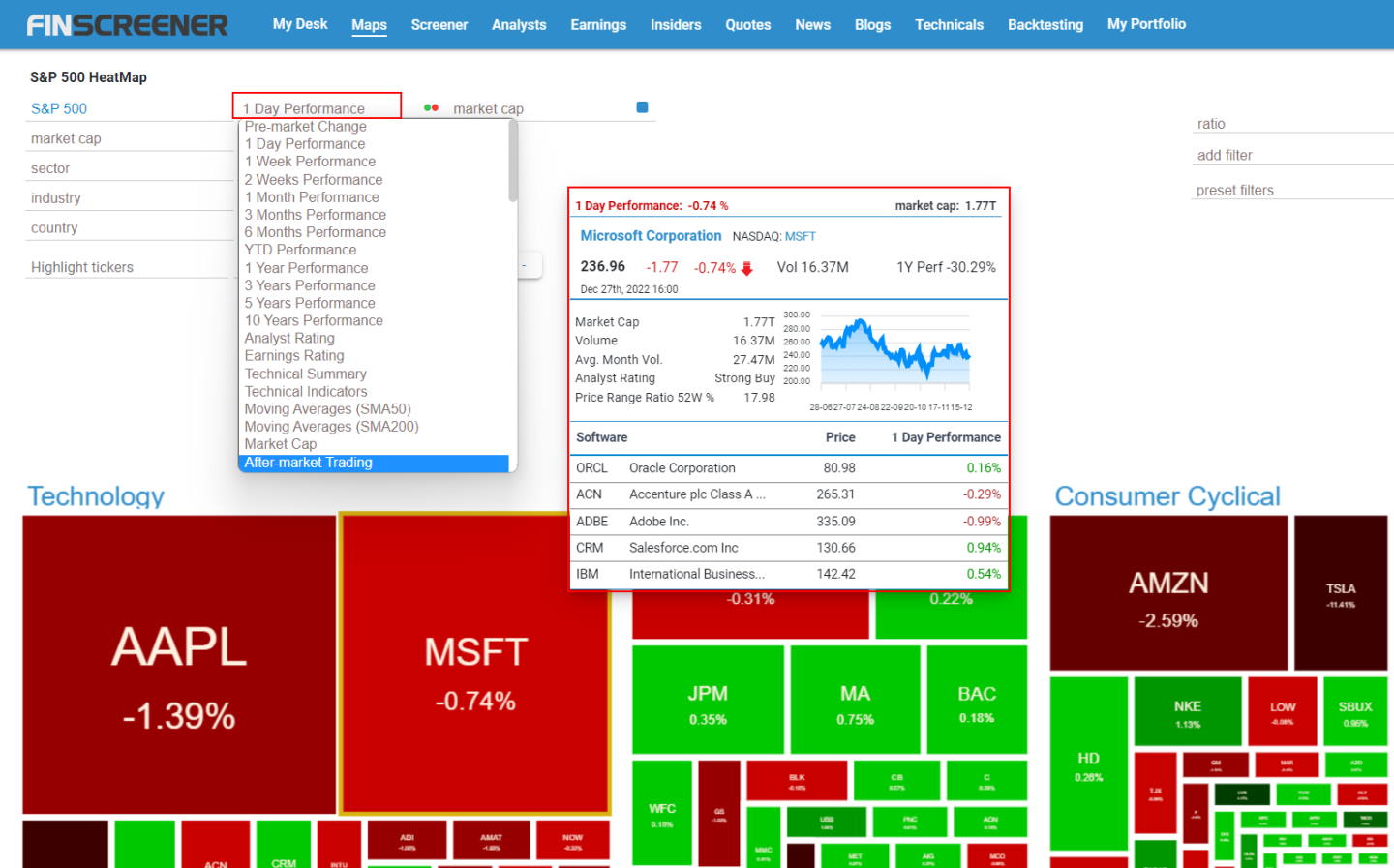Open the Microsoft Corporation link
This screenshot has height=868, width=1394.
click(651, 235)
